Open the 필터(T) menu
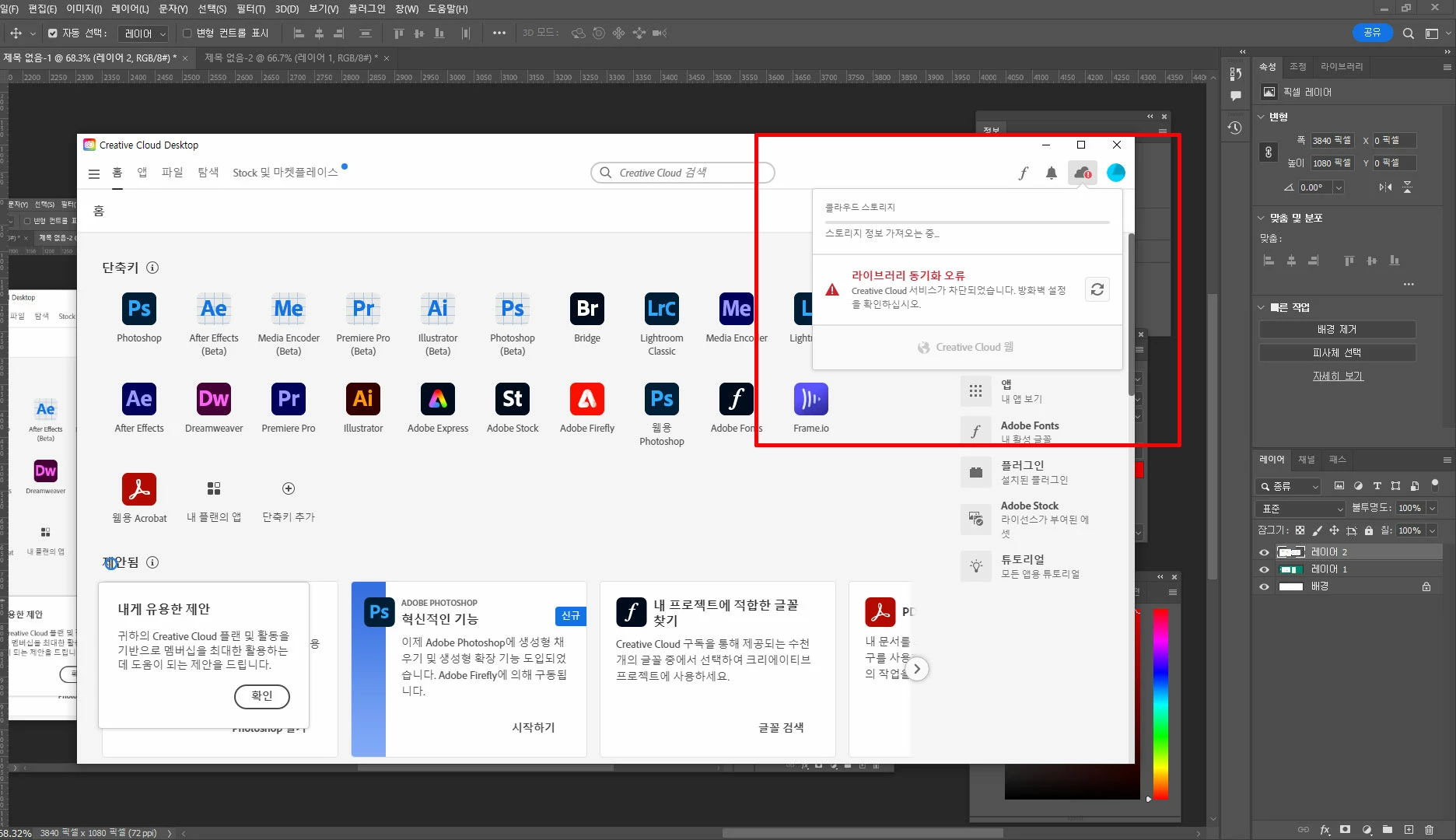Viewport: 1456px width, 840px height. tap(250, 9)
